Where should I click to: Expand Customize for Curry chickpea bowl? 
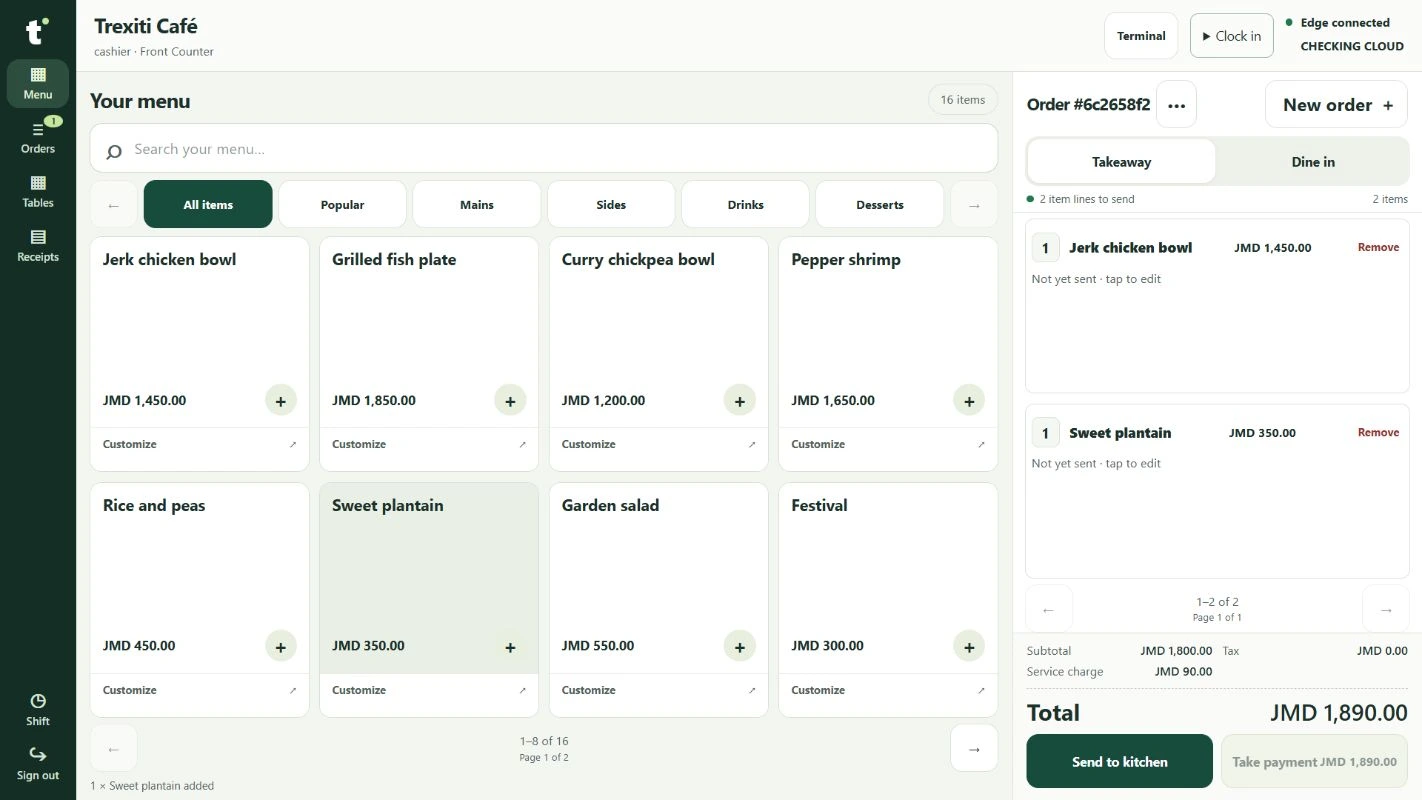[659, 444]
